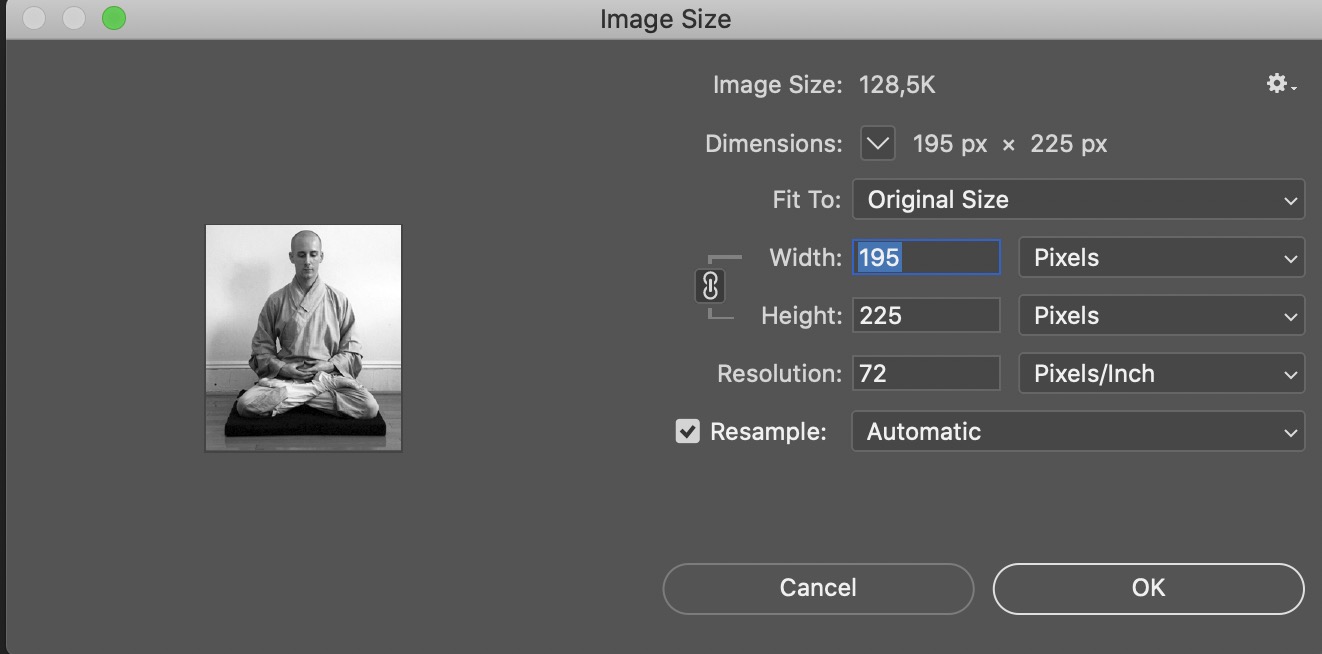Cancel the Image Size dialog
Image resolution: width=1322 pixels, height=654 pixels.
[818, 588]
